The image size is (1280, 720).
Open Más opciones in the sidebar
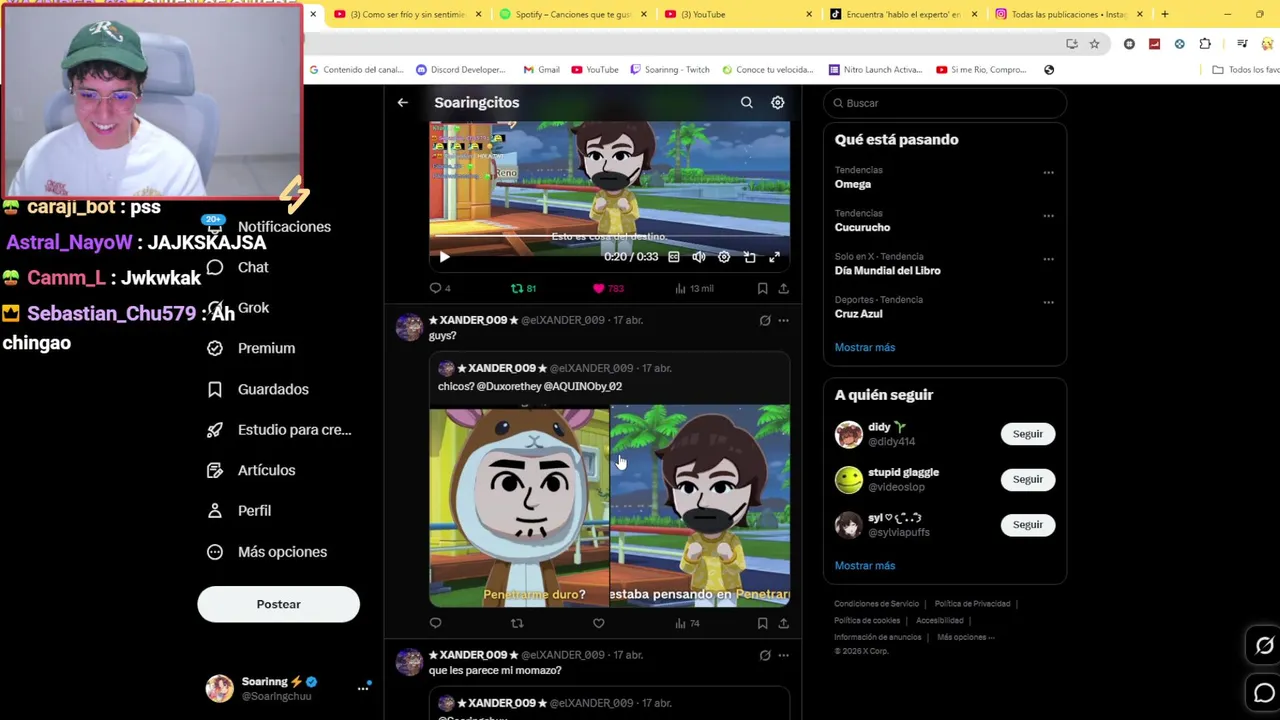pos(266,552)
